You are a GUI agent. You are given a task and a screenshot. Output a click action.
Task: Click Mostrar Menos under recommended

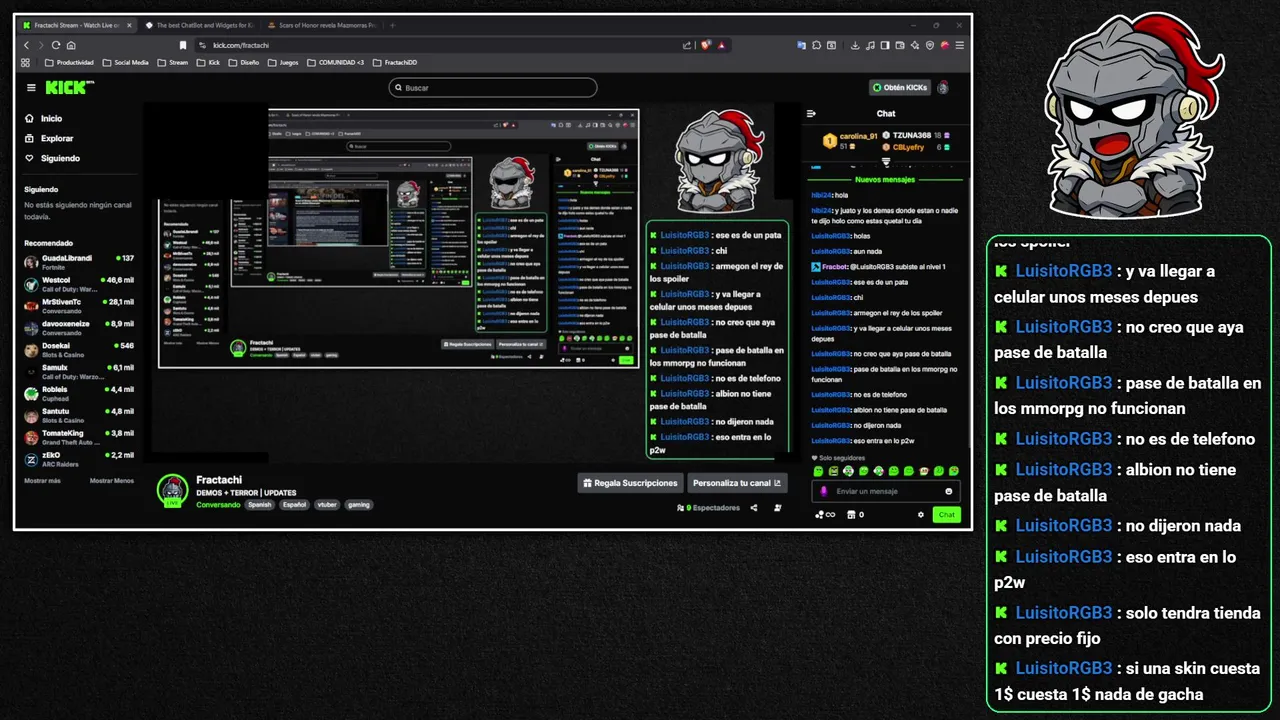pos(112,481)
